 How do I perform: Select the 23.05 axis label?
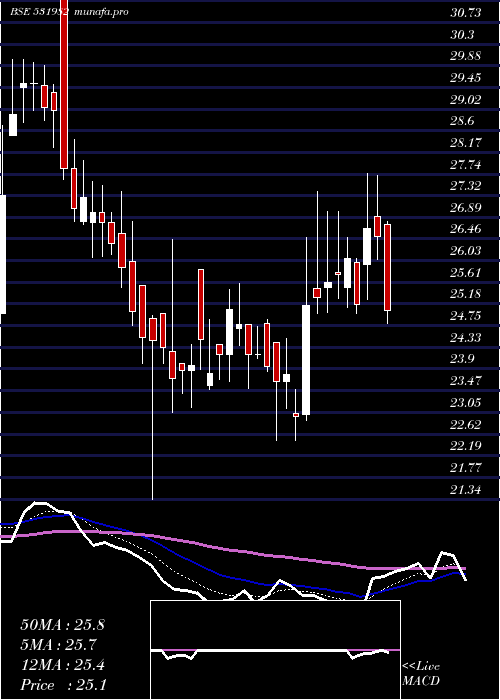click(466, 403)
